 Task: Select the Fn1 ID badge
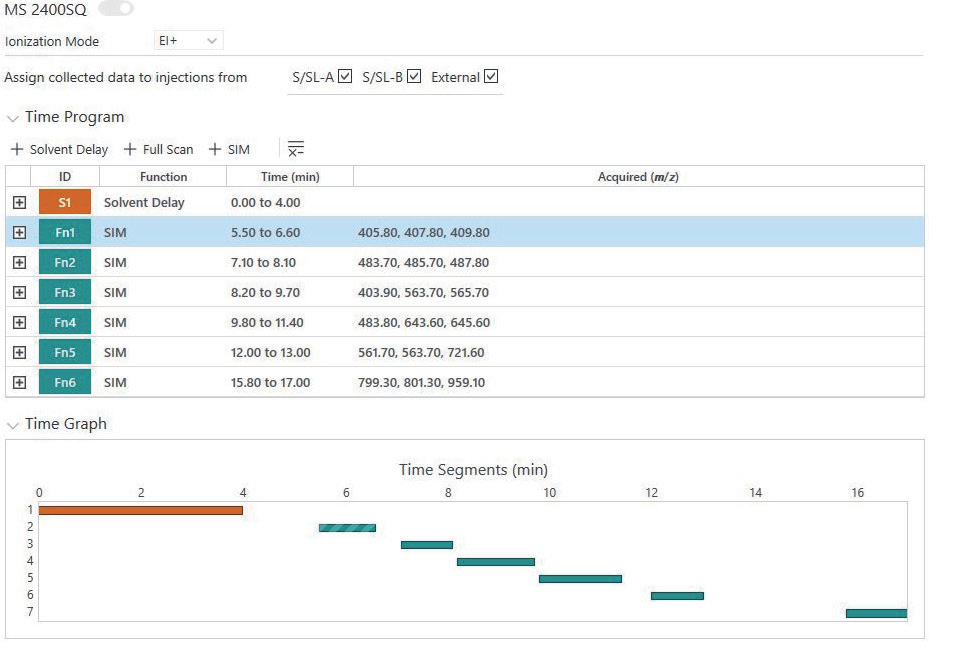click(x=65, y=232)
